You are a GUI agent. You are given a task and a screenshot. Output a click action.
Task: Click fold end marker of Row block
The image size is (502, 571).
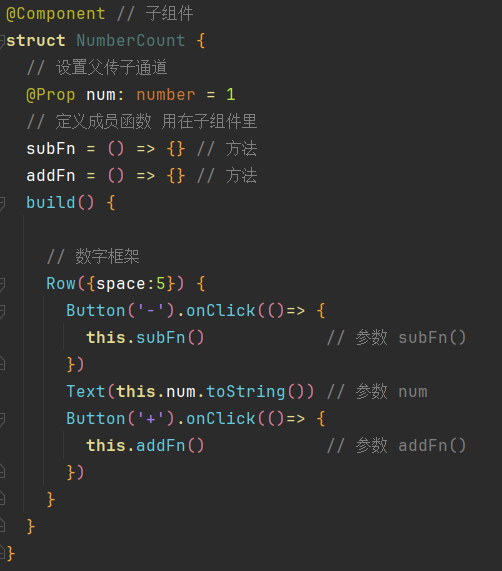[x=1, y=499]
